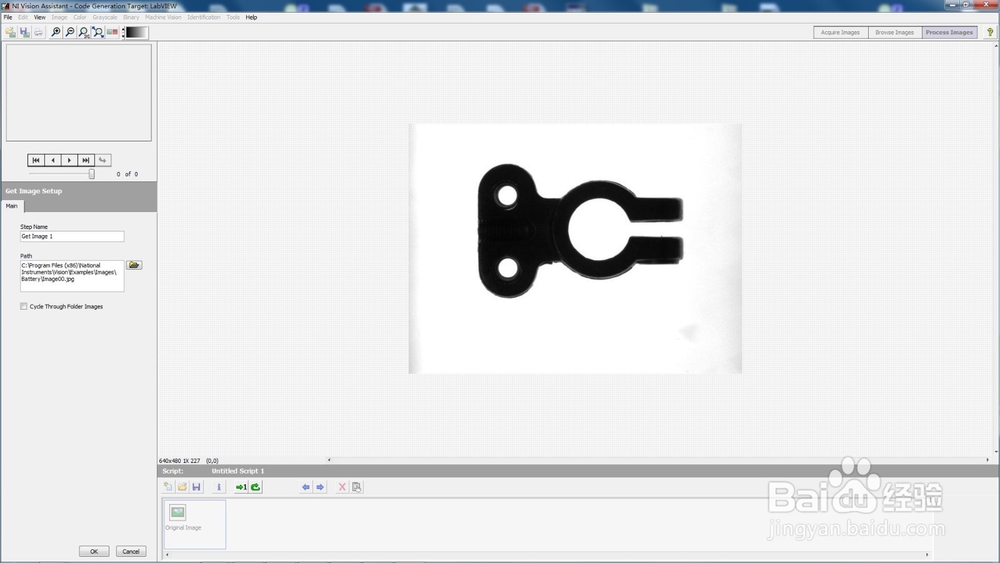Open the Image menu
Image resolution: width=1000 pixels, height=563 pixels.
click(59, 17)
